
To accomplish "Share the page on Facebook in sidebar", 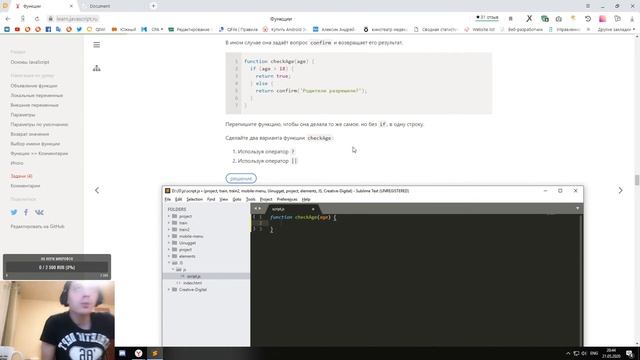I will (x=26, y=212).
